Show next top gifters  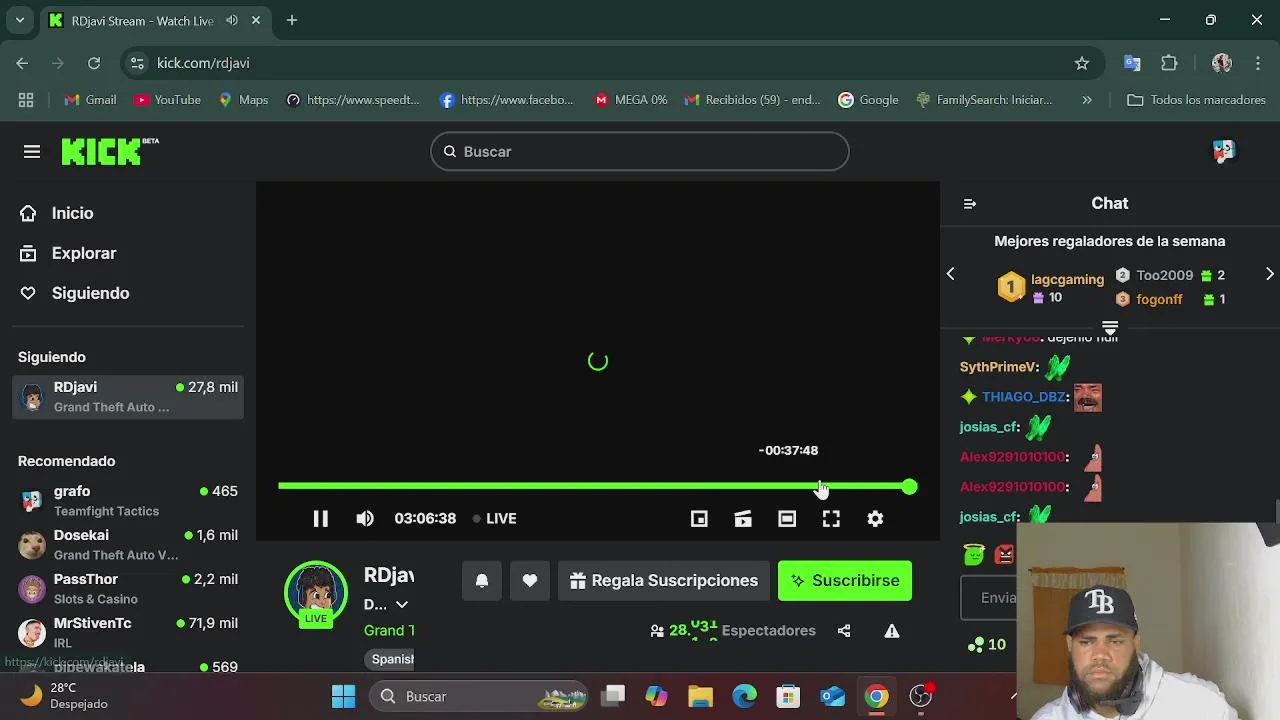1270,274
